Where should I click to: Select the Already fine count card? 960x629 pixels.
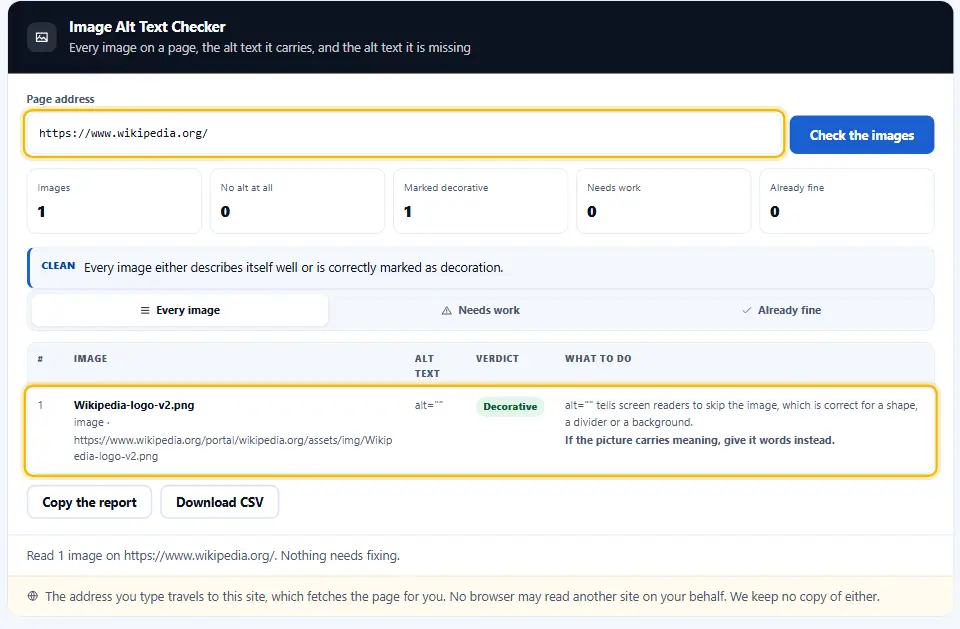click(847, 201)
